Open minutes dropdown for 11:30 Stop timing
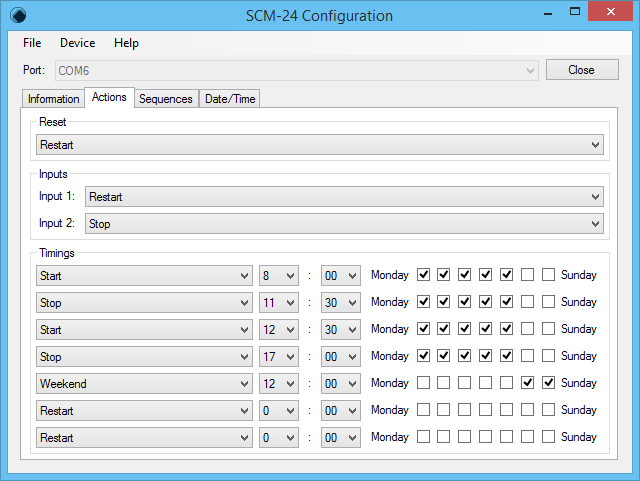 point(340,302)
